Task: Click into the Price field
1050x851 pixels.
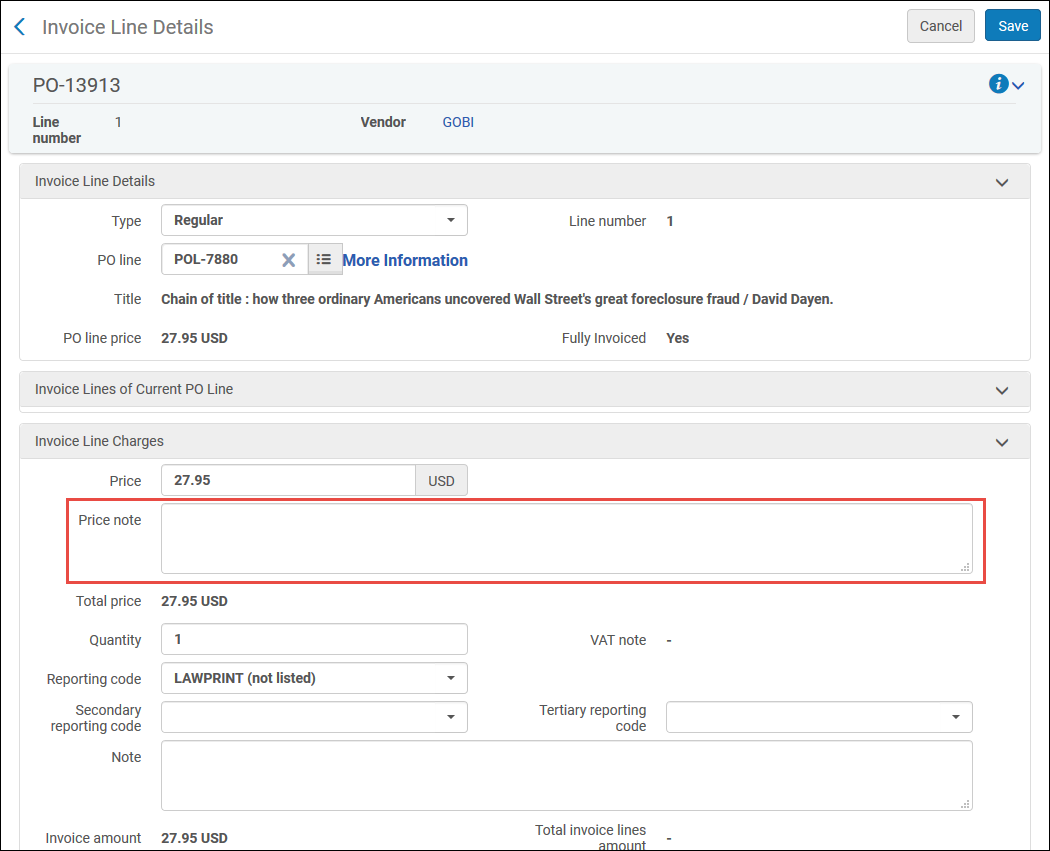Action: [288, 480]
